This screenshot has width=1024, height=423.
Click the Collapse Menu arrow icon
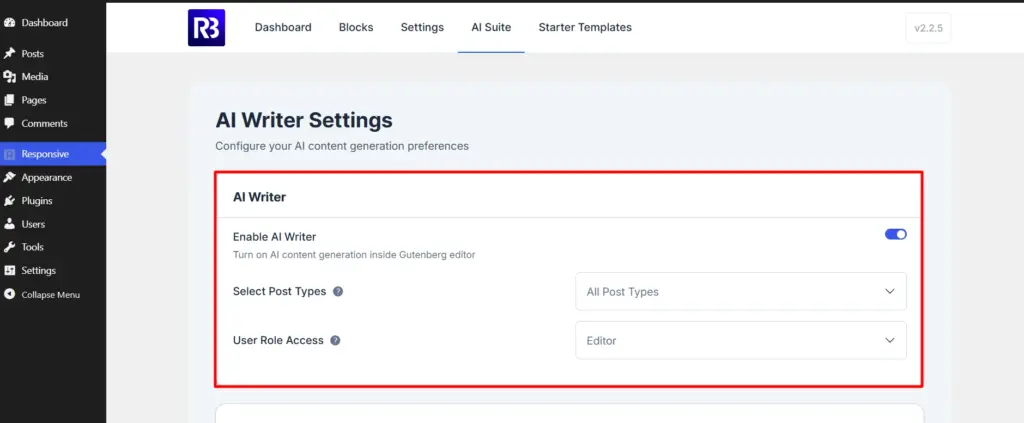[x=9, y=294]
